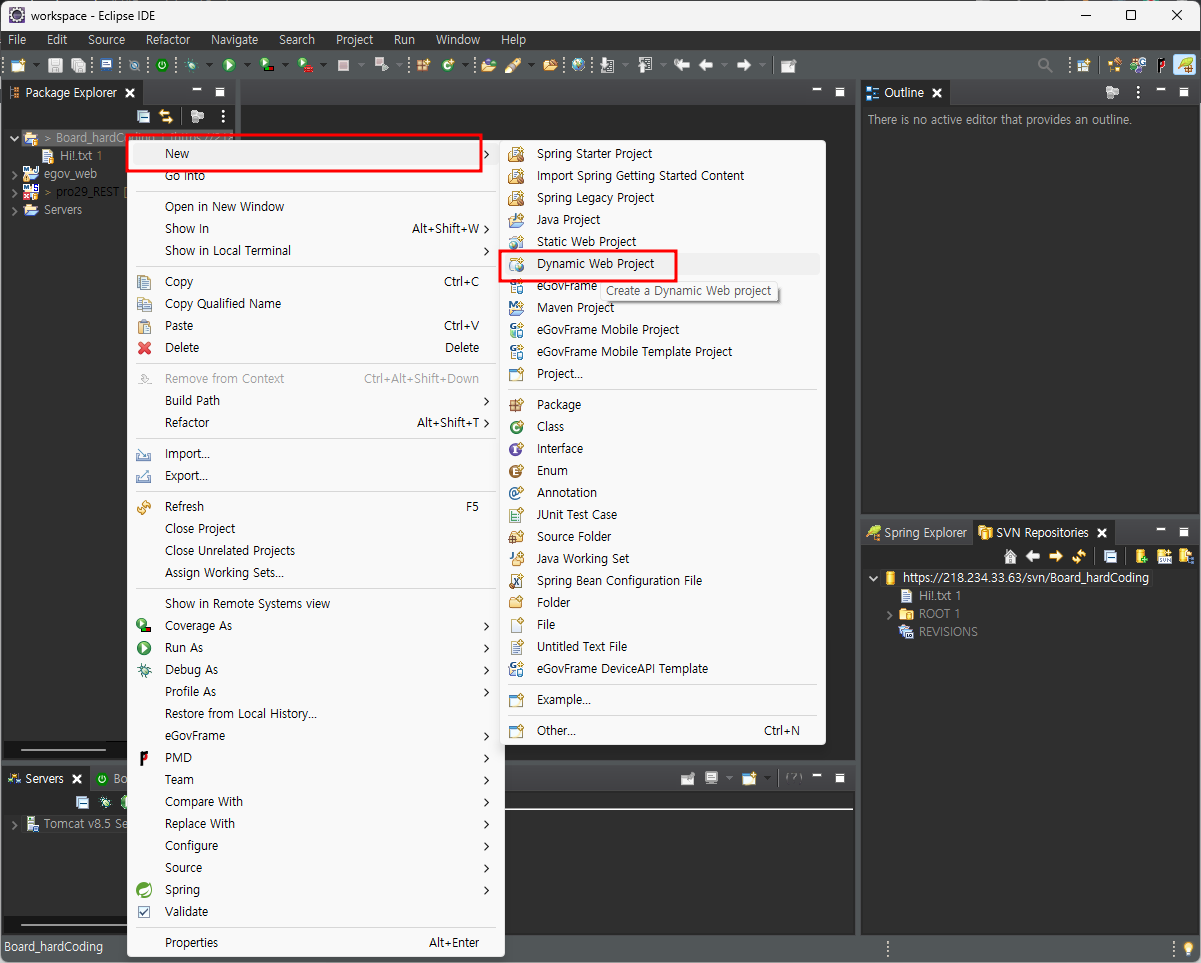This screenshot has width=1201, height=963.
Task: Click the forward arrow in SVN Repositories toolbar
Action: click(1056, 556)
